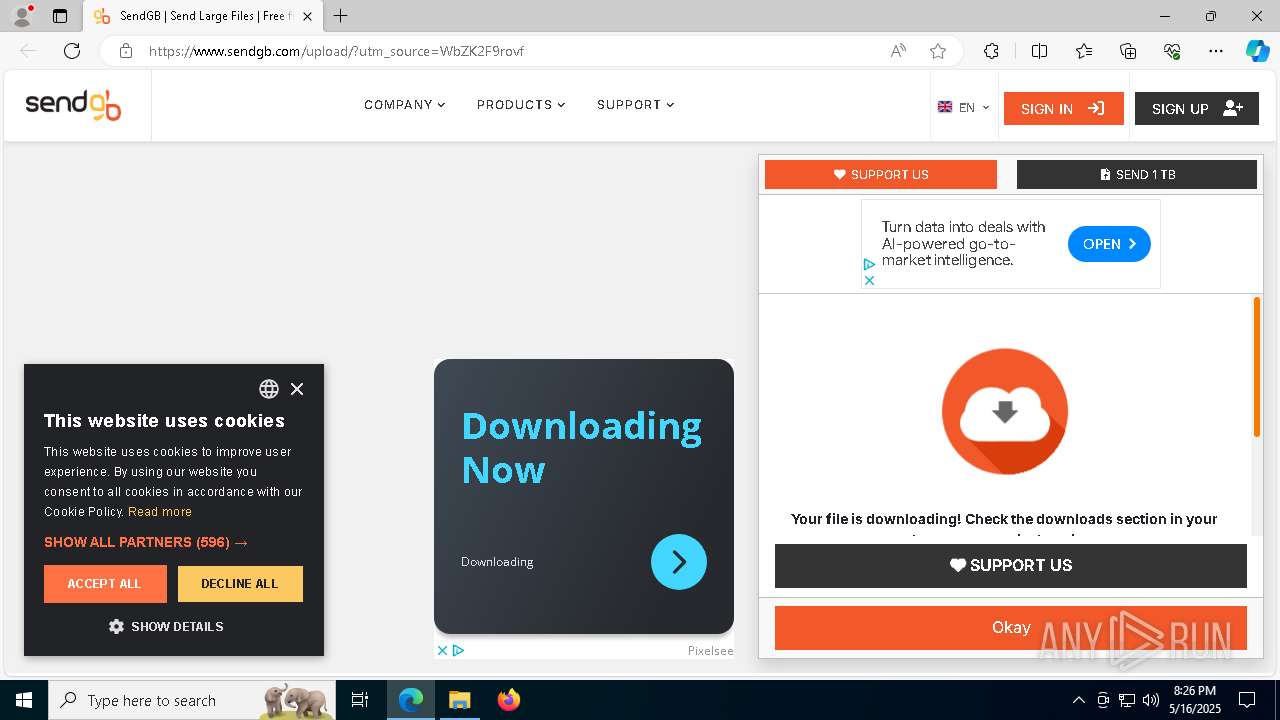
Task: Open the notification center
Action: (1247, 700)
